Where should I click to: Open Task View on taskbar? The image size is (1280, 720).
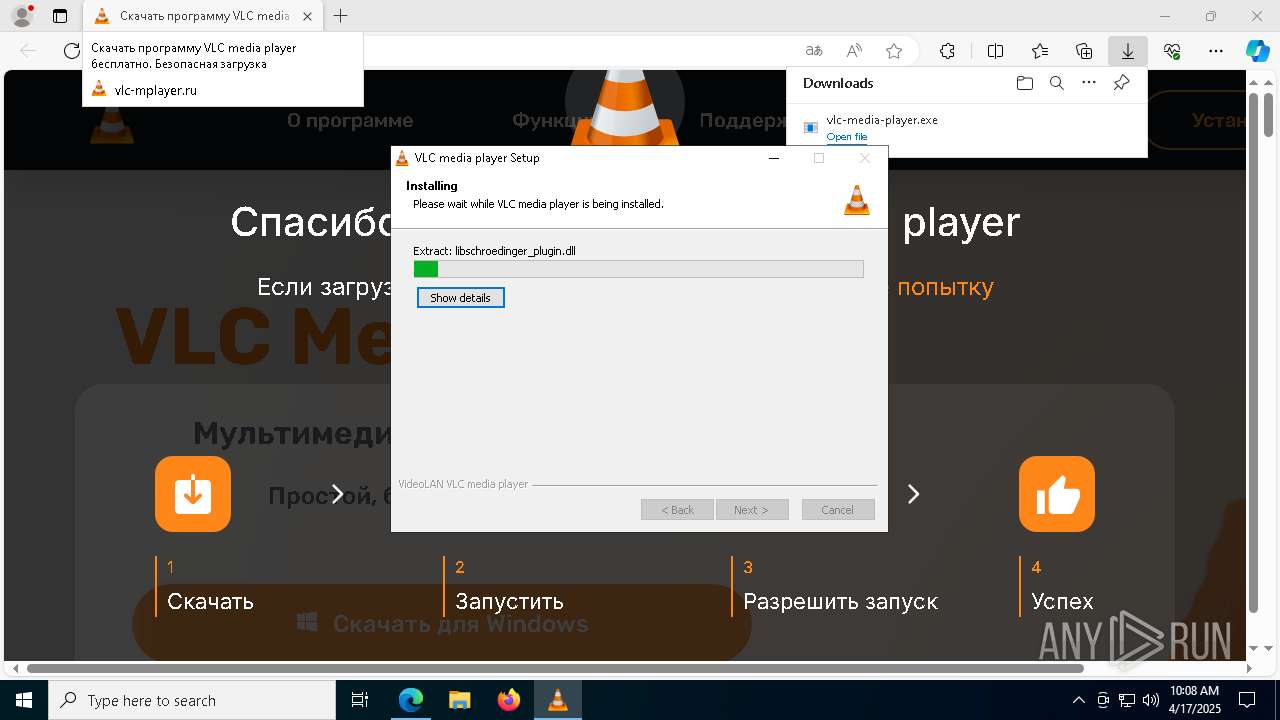(360, 700)
